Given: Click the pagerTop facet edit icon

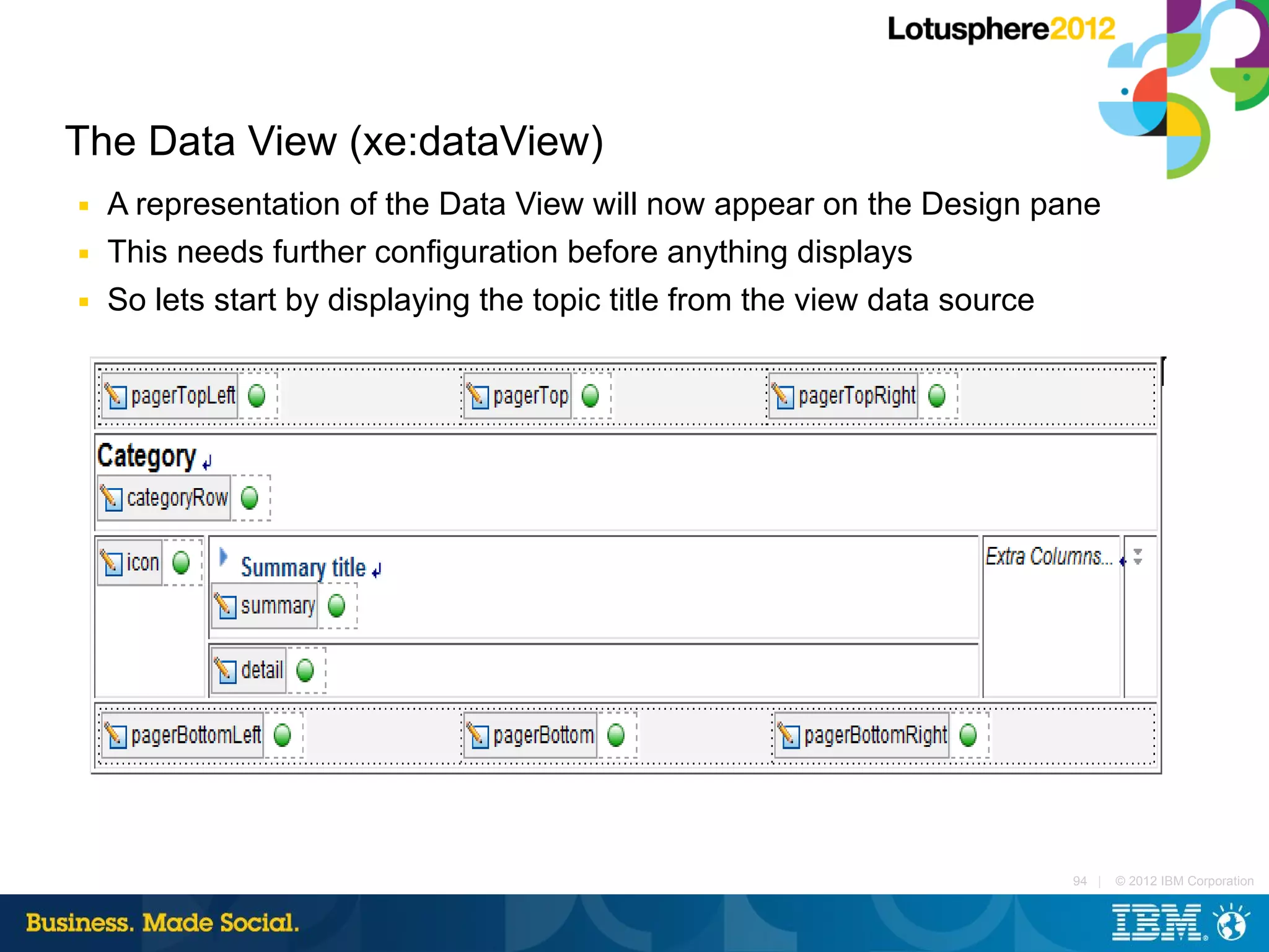Looking at the screenshot, I should (x=478, y=396).
